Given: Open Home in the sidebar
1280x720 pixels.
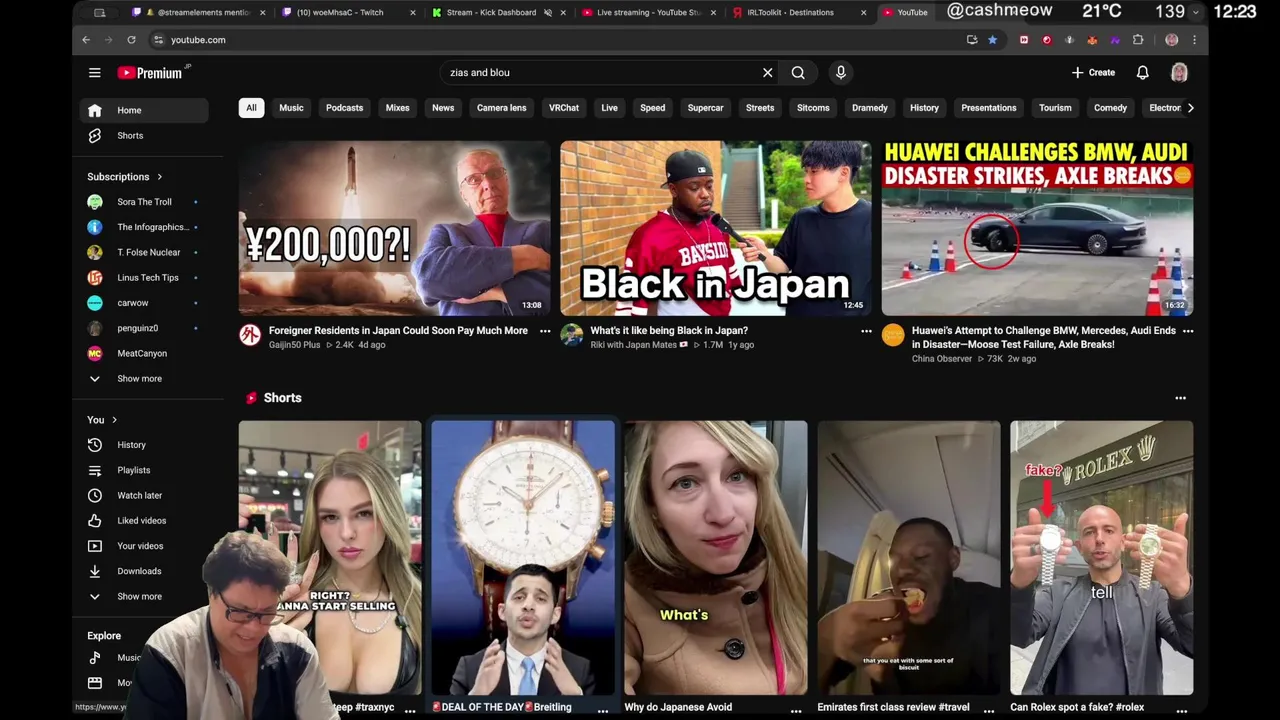Looking at the screenshot, I should pyautogui.click(x=144, y=110).
